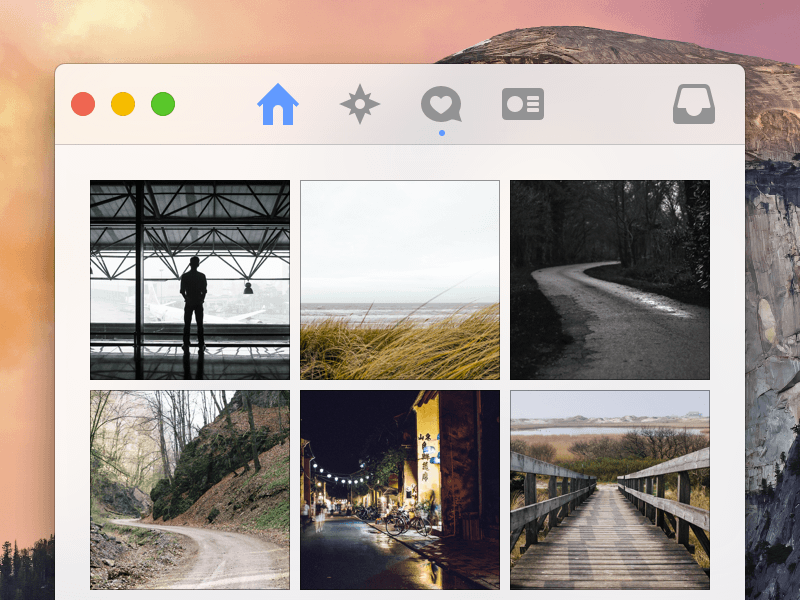Open the winding canyon trail photo
Screen dimensions: 800x600
coord(189,490)
